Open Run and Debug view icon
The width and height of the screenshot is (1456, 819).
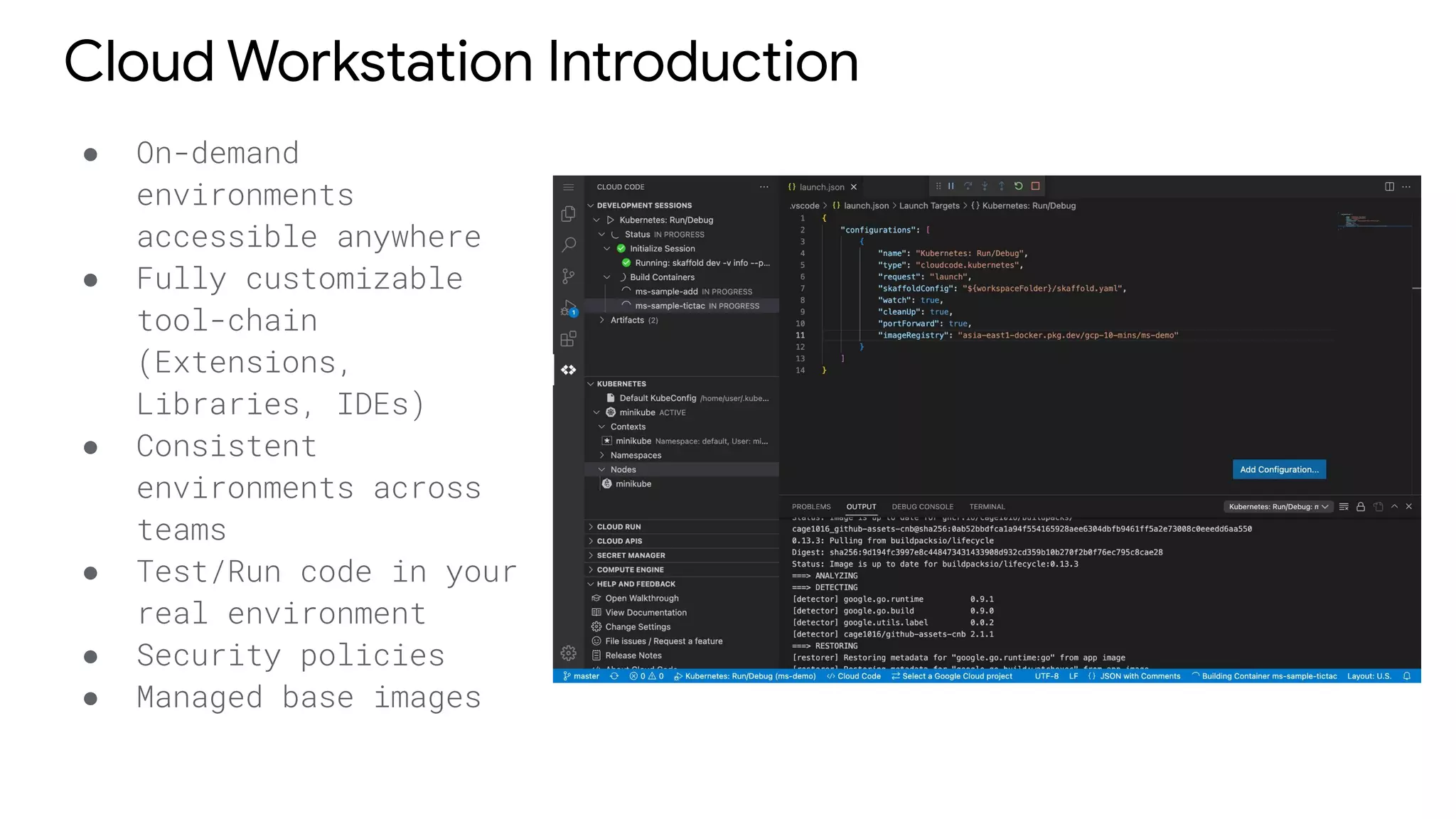coord(568,307)
